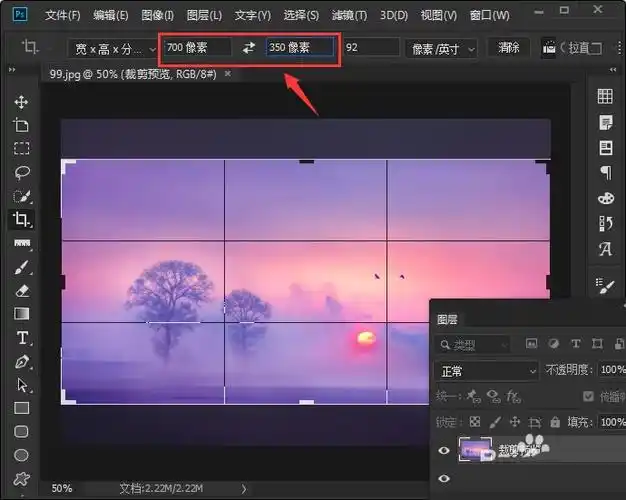Toggle visibility of the crop preview layer
Image resolution: width=626 pixels, height=500 pixels.
444,450
